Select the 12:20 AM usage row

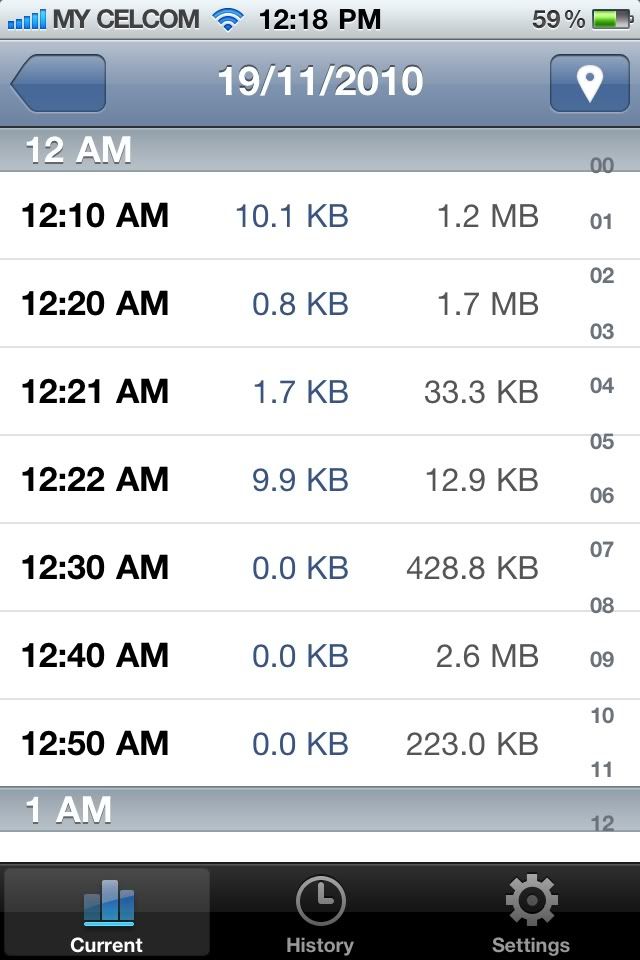[x=290, y=303]
